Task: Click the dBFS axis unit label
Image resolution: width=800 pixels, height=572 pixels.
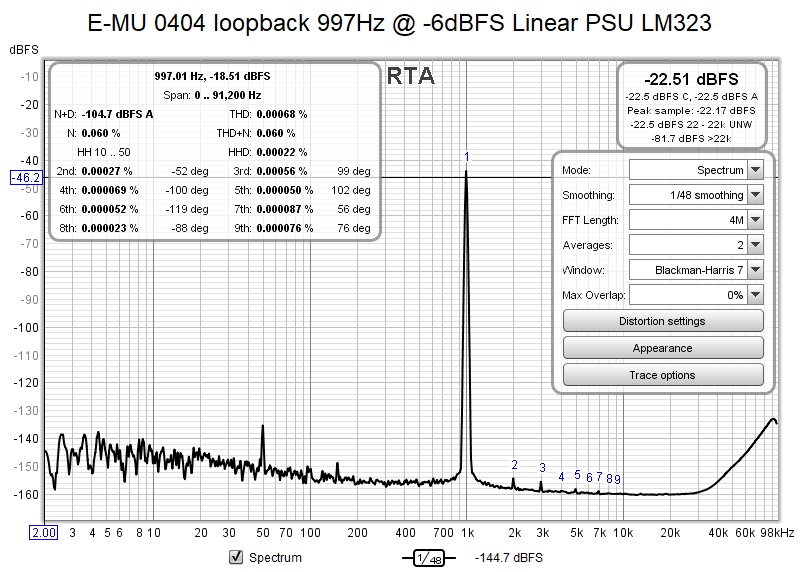Action: 24,49
